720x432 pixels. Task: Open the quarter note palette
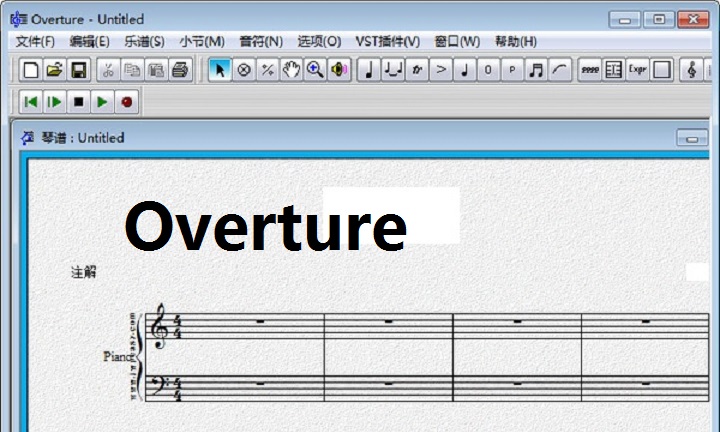[369, 70]
